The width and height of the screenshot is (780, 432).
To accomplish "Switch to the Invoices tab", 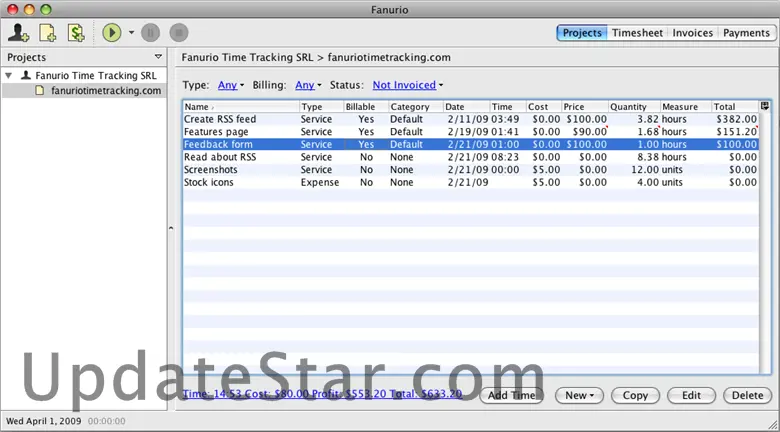I will [x=692, y=33].
